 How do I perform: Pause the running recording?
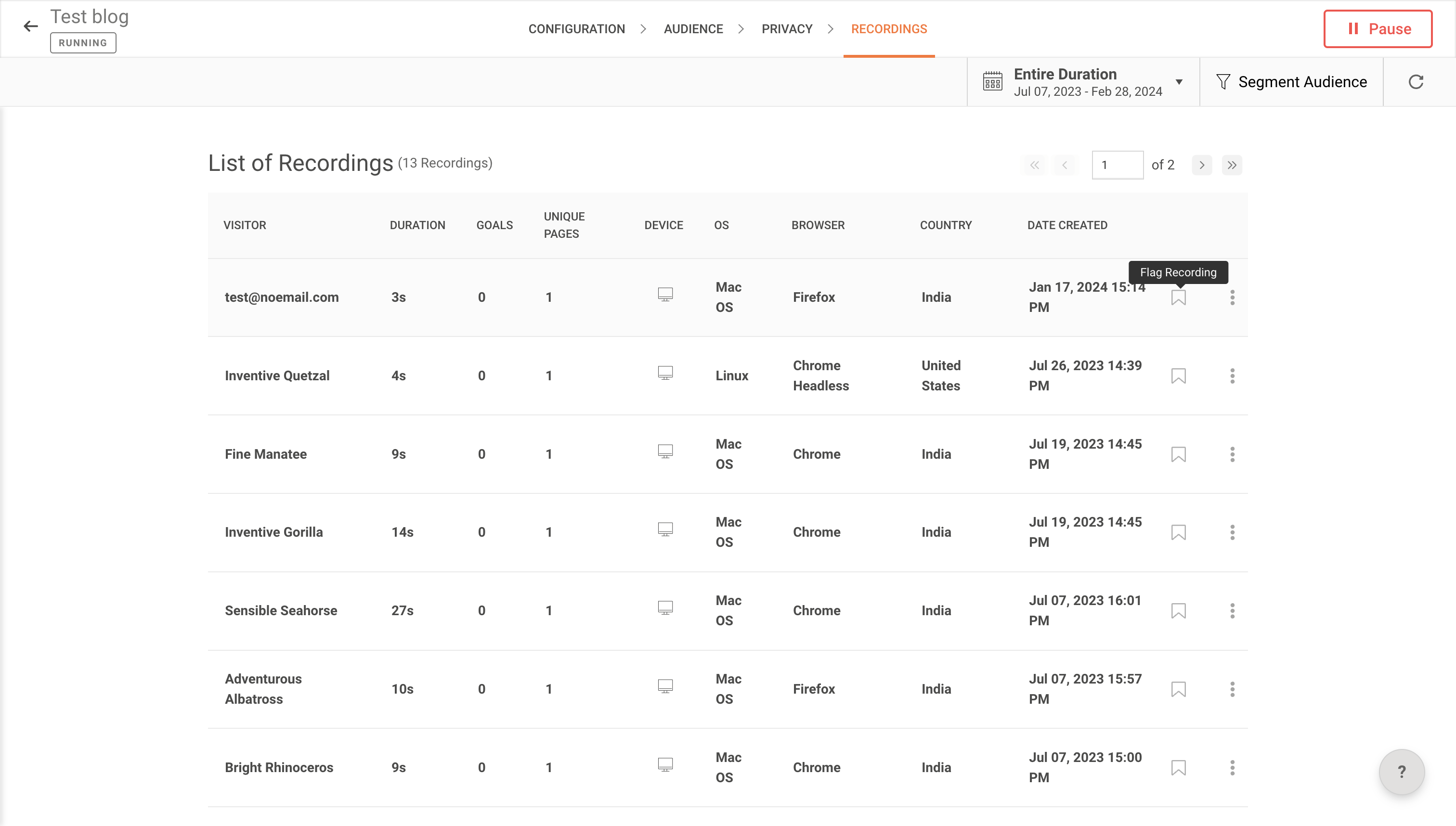tap(1378, 29)
